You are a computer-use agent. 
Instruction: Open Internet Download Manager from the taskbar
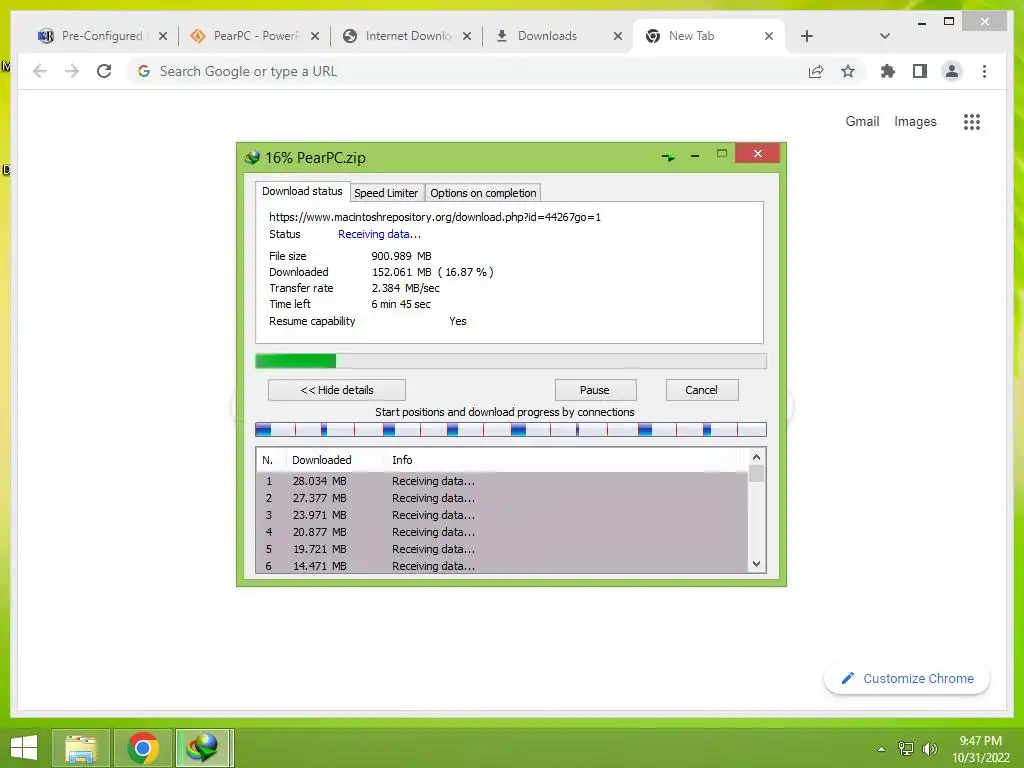[x=203, y=748]
